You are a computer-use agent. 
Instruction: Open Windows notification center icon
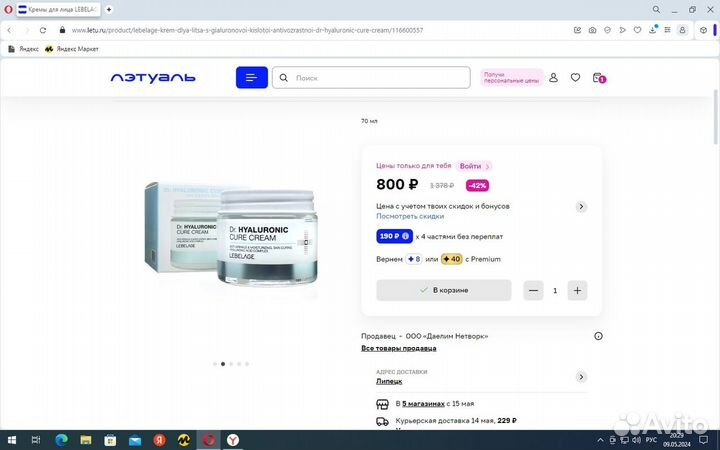coord(703,440)
